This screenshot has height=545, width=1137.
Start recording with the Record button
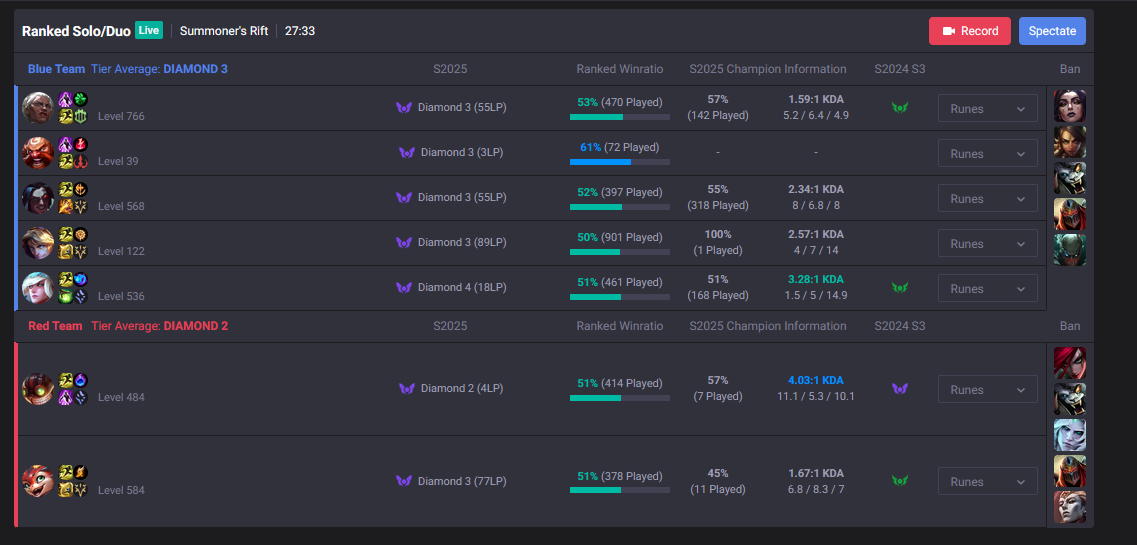(969, 31)
